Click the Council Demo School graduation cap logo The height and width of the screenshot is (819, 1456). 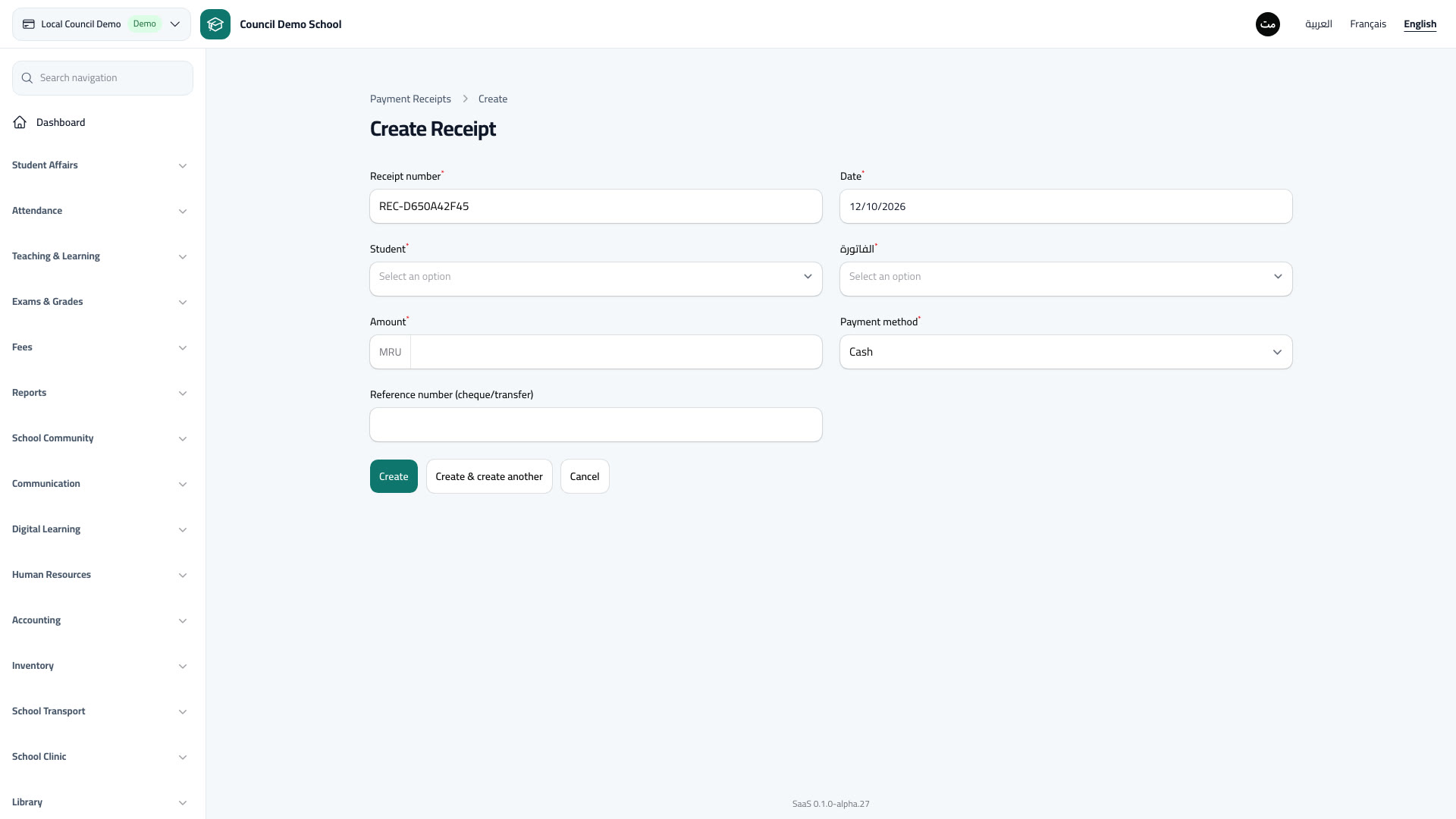pyautogui.click(x=215, y=24)
